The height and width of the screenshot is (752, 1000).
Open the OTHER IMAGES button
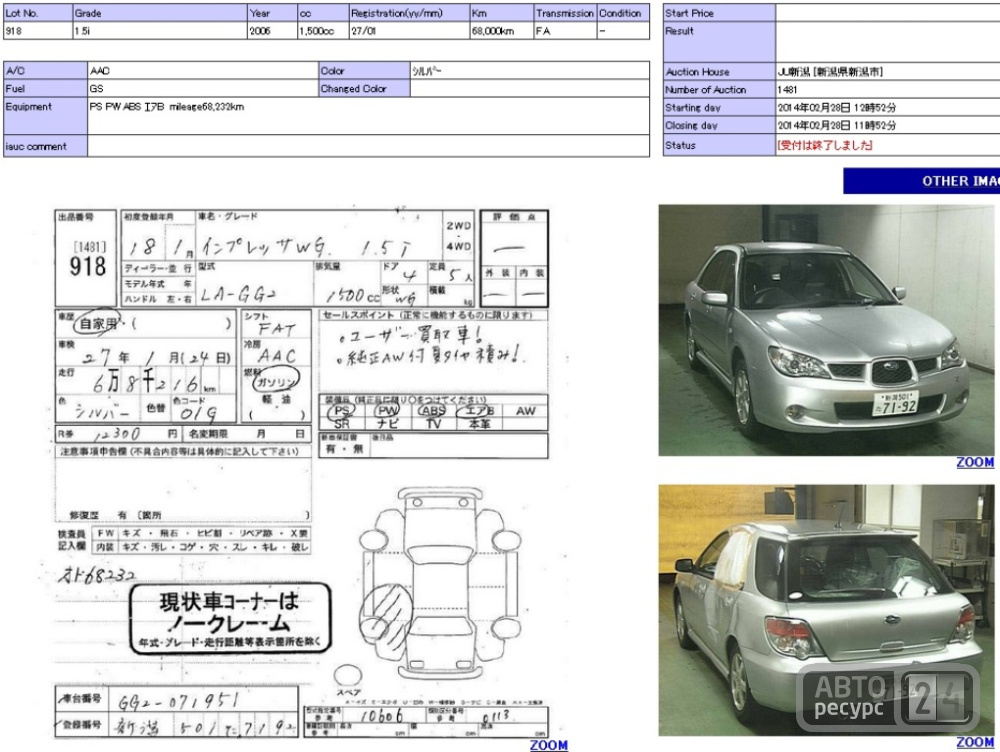pyautogui.click(x=922, y=181)
